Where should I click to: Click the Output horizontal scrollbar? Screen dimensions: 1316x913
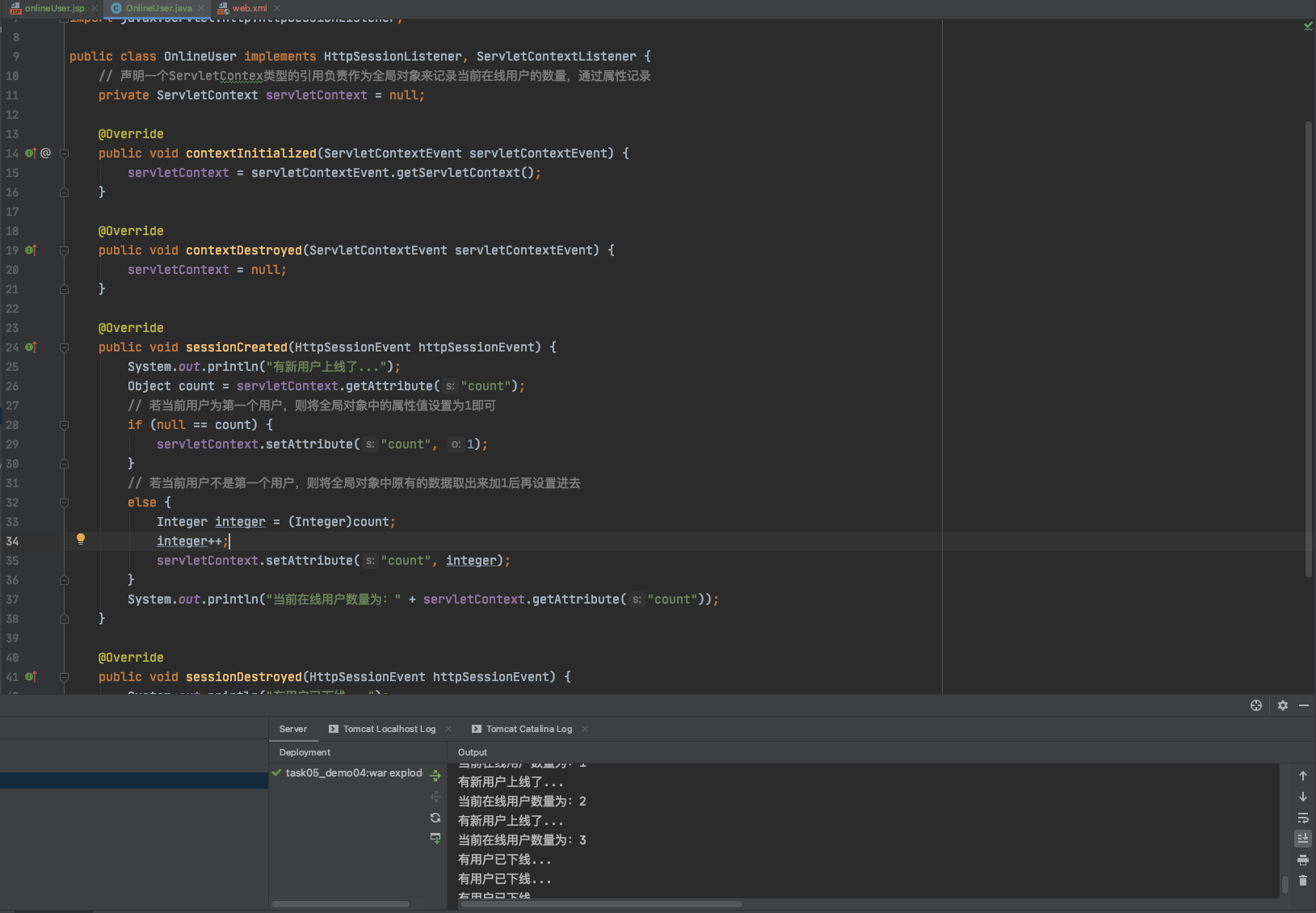click(x=600, y=903)
